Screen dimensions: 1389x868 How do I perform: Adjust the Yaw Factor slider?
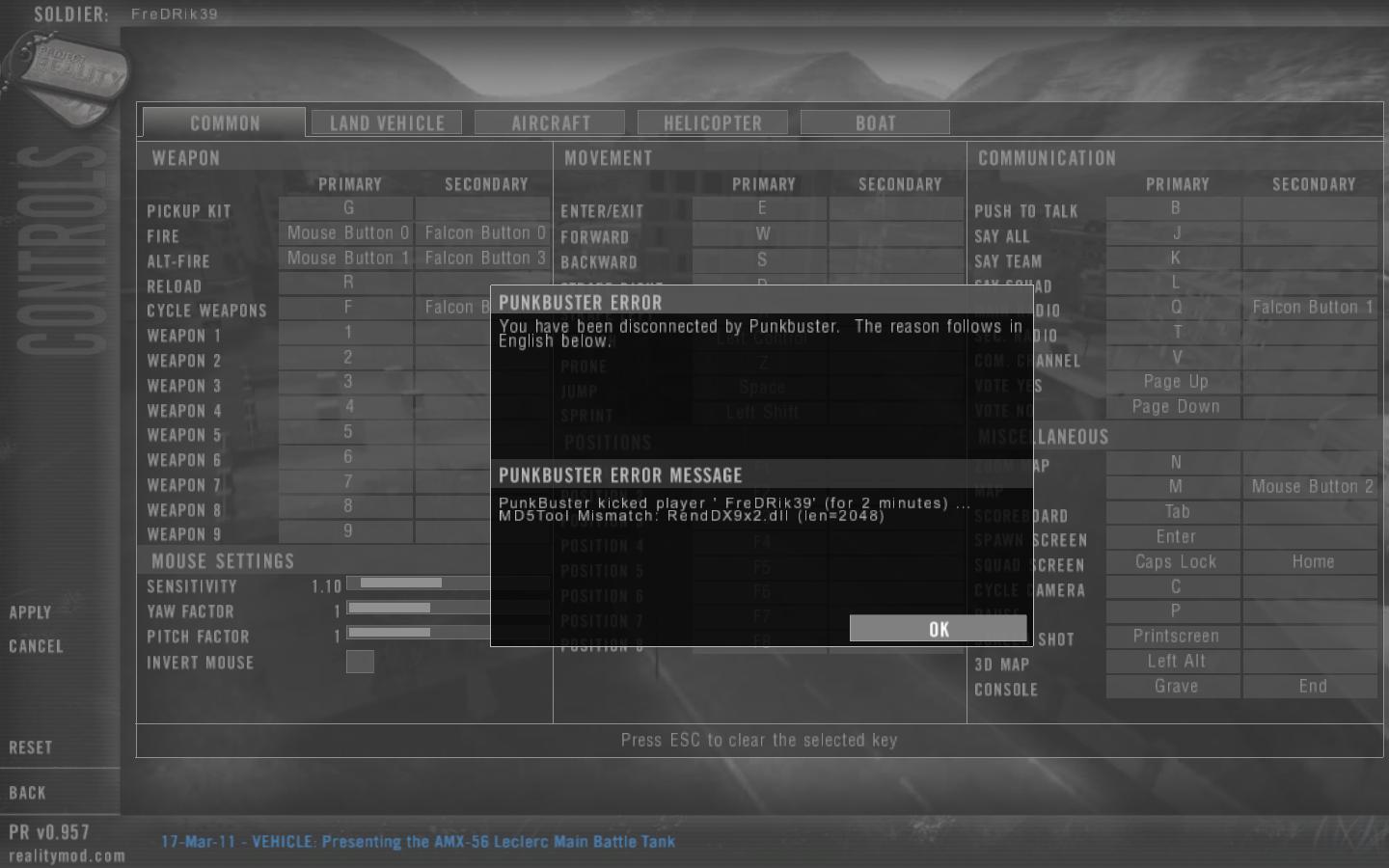[448, 609]
